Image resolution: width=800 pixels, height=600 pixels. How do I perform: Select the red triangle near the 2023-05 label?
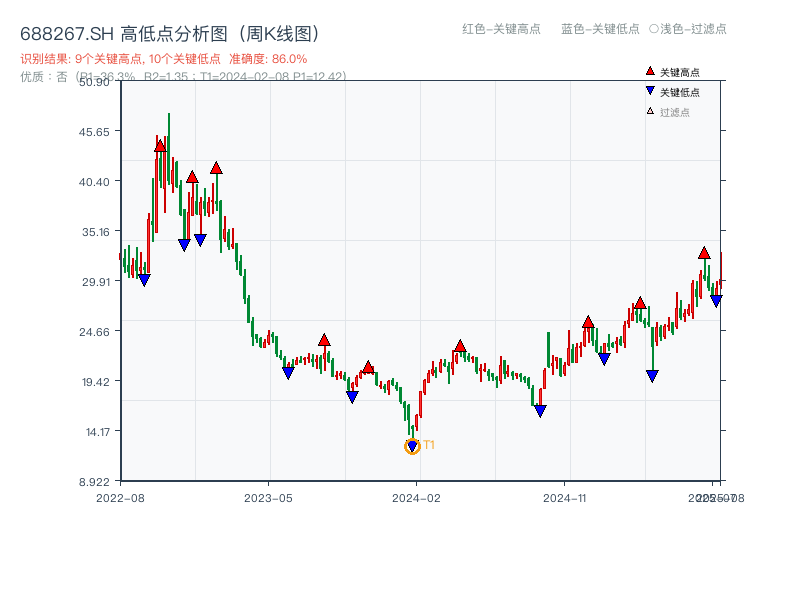(323, 340)
